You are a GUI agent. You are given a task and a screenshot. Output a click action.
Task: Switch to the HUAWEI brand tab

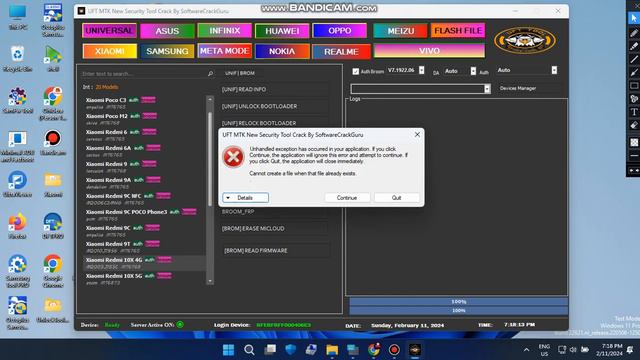[x=282, y=31]
